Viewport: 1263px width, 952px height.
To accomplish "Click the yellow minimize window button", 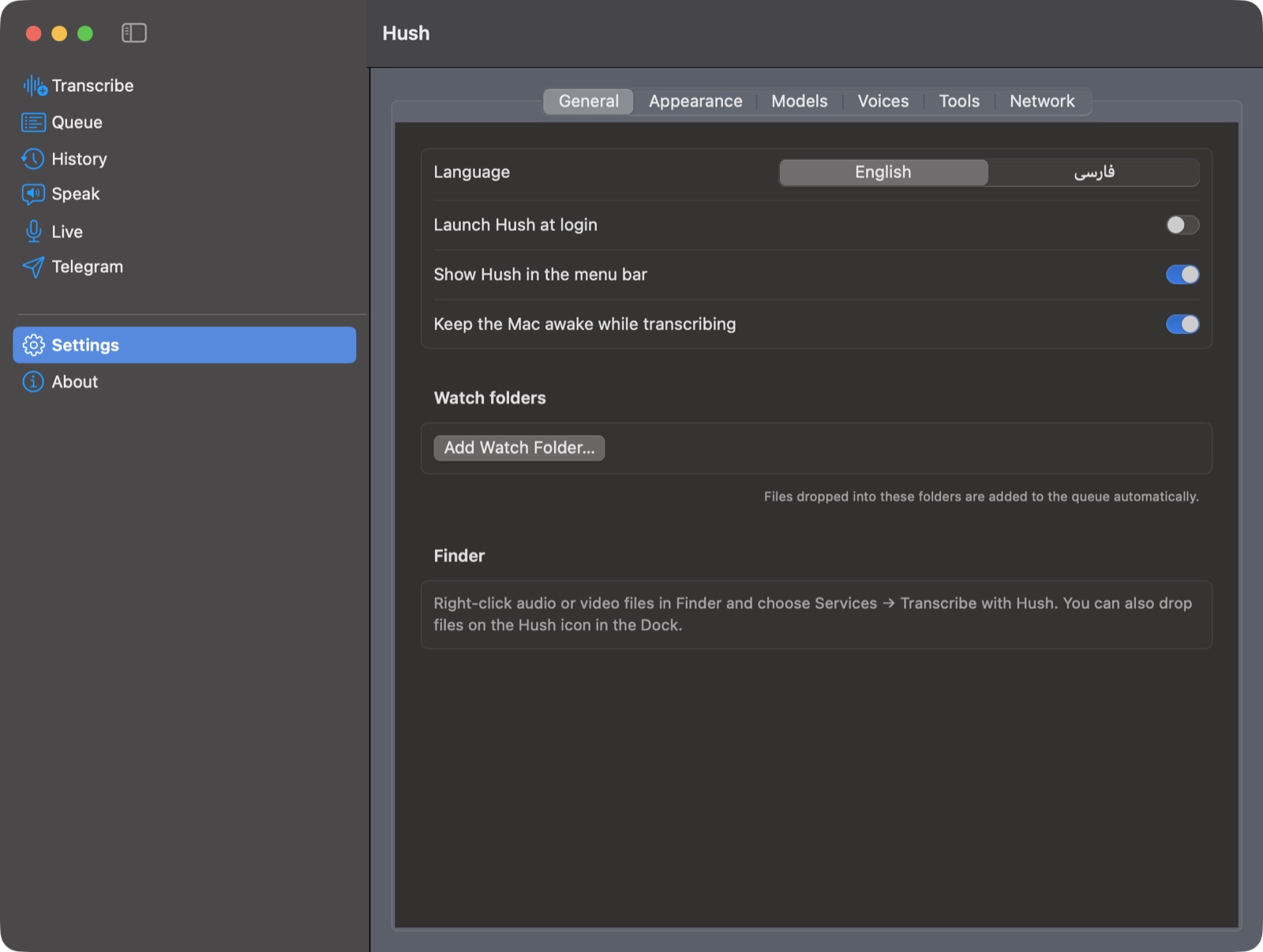I will click(x=59, y=33).
